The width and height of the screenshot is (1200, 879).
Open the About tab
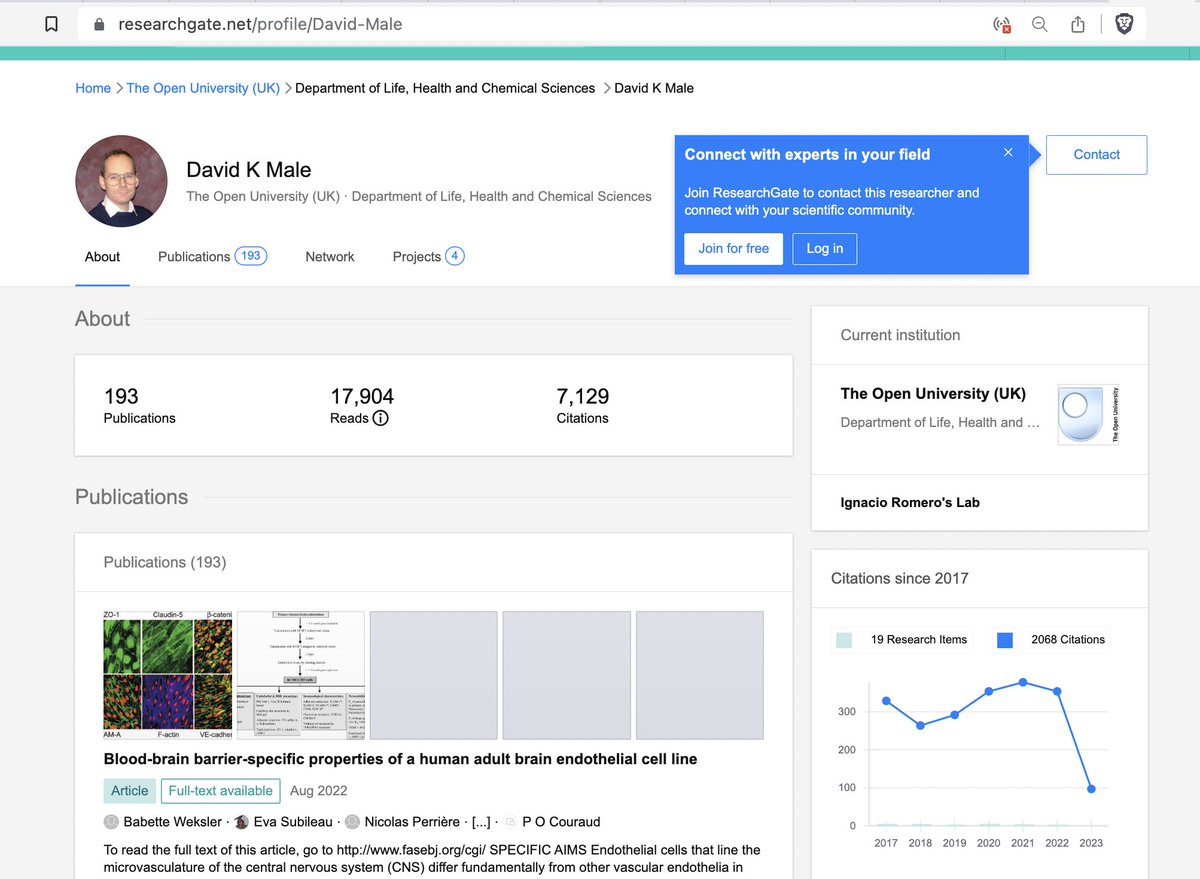coord(102,257)
